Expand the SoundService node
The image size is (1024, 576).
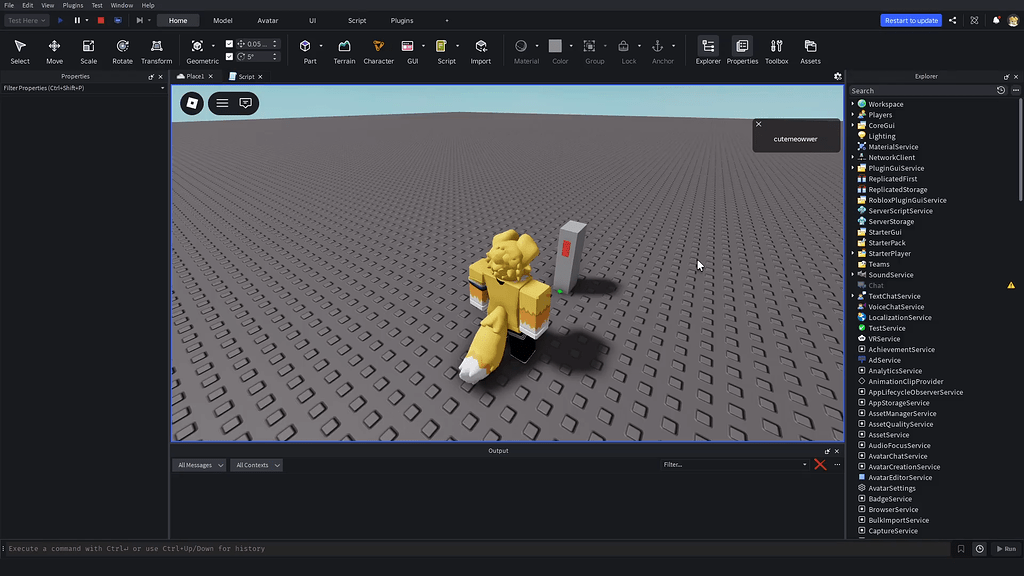(x=853, y=274)
